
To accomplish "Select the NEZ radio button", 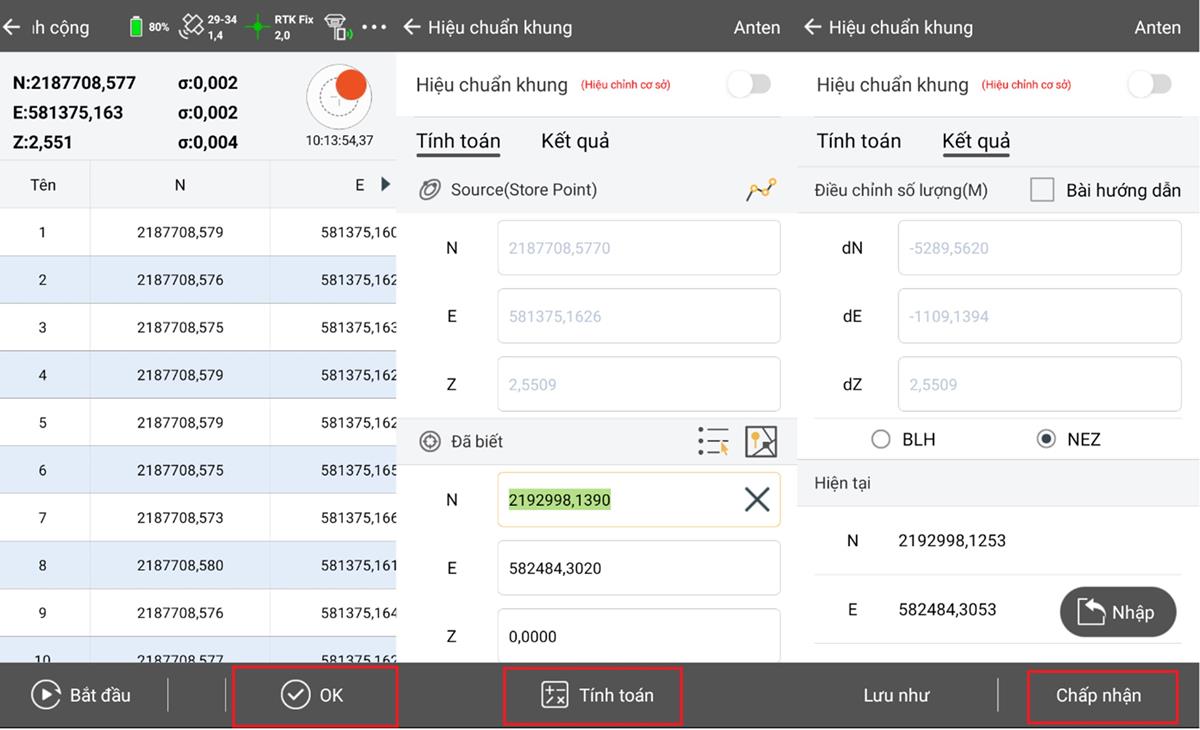I will tap(1046, 439).
